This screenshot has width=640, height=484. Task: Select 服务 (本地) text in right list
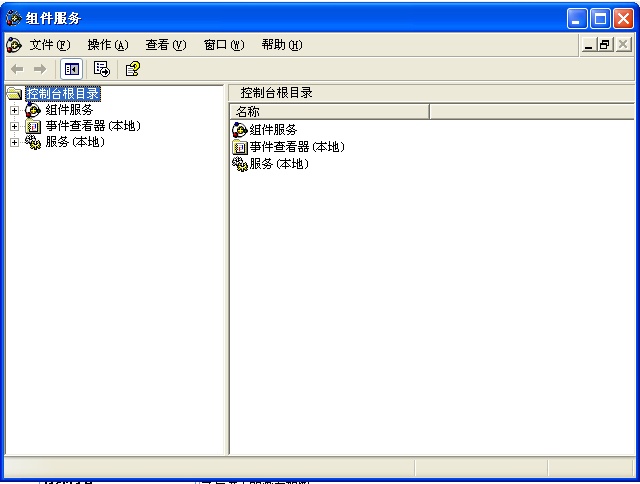[x=279, y=164]
